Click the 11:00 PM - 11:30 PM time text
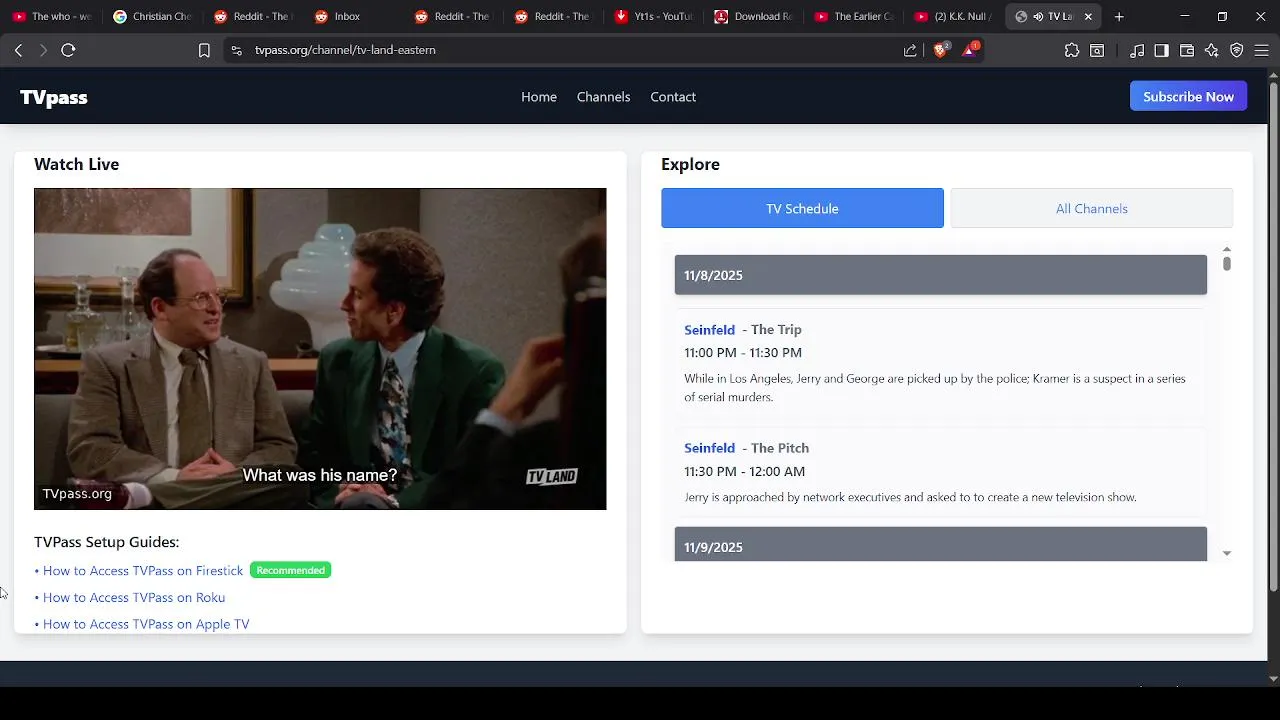Screen dimensions: 1280x720 (743, 353)
